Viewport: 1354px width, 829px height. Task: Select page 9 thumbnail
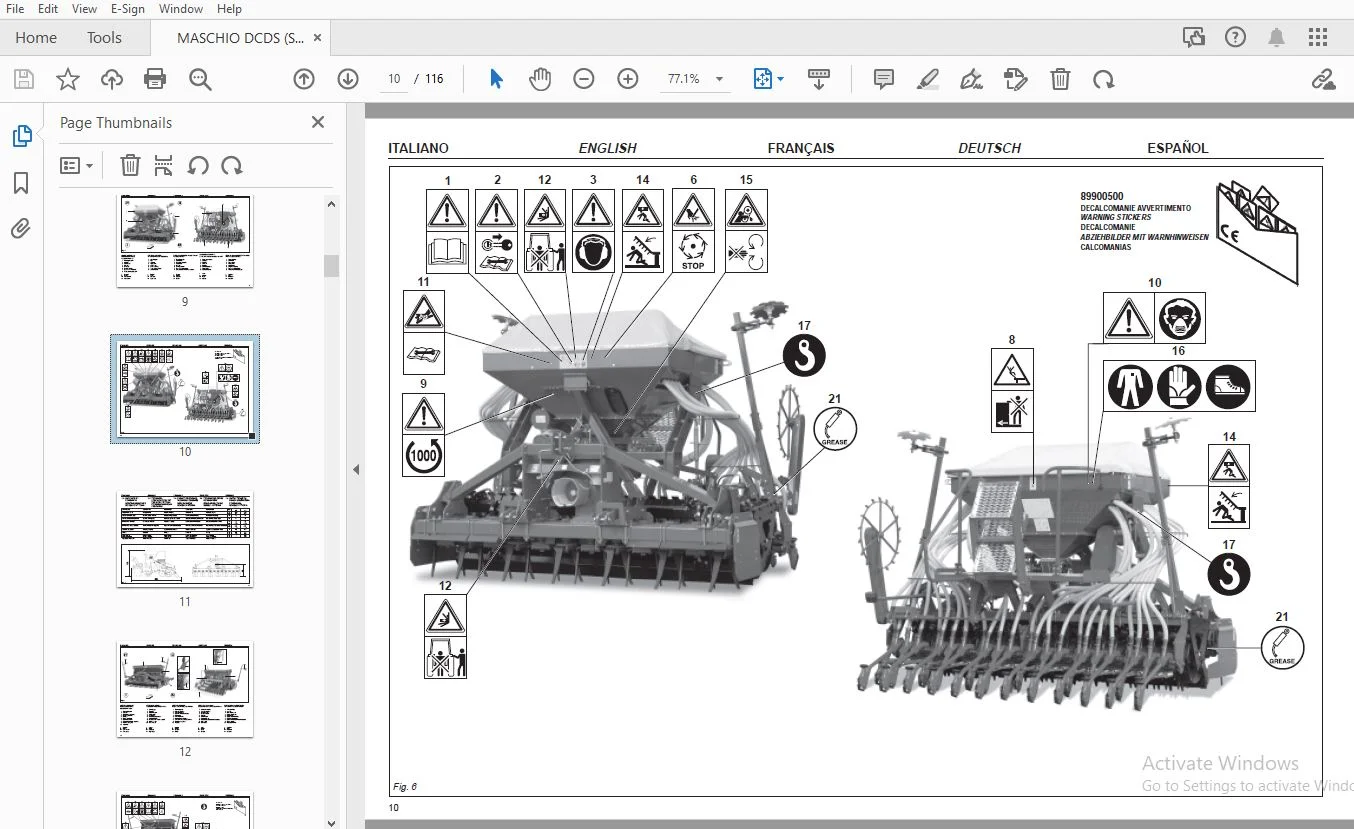click(x=185, y=241)
